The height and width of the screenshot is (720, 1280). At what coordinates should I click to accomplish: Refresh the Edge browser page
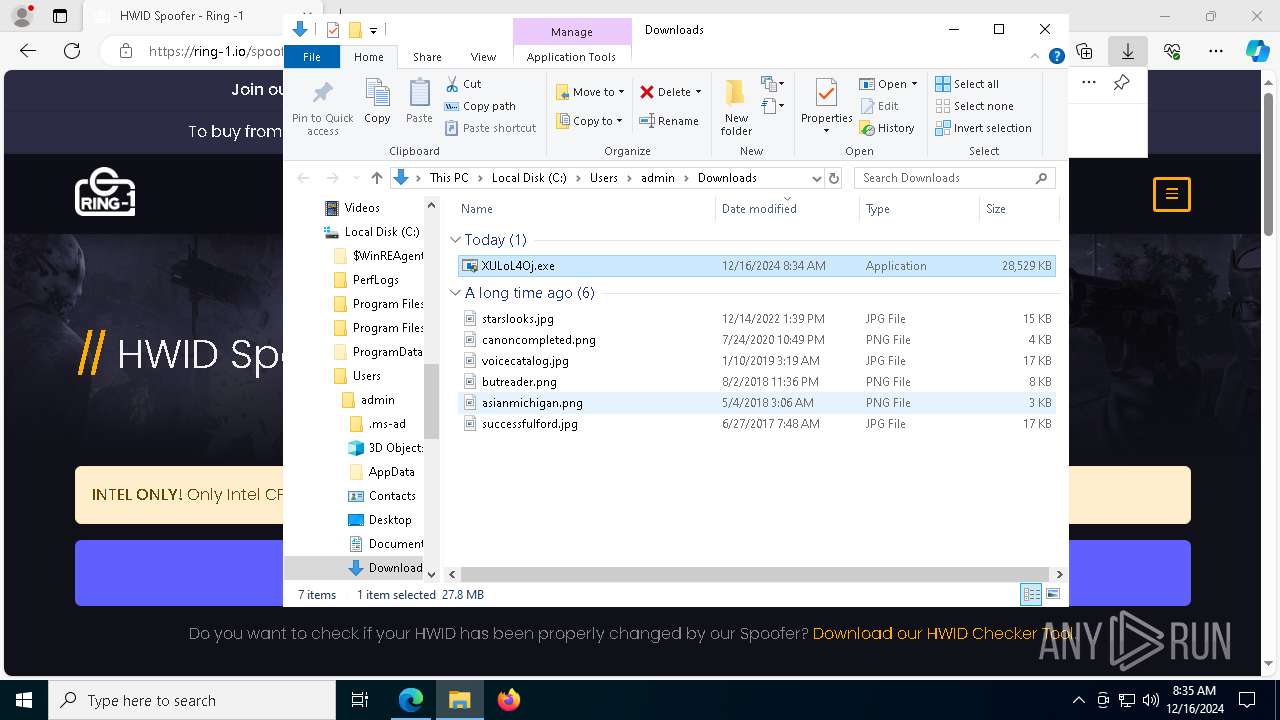72,51
